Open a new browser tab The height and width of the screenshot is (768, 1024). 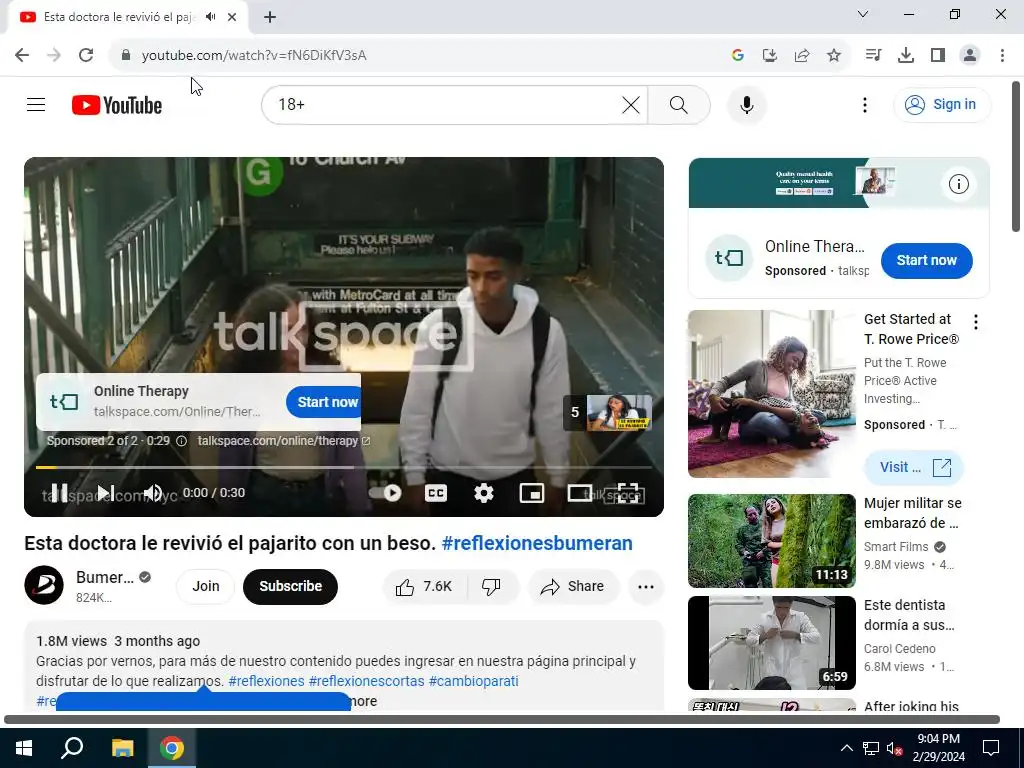click(270, 17)
